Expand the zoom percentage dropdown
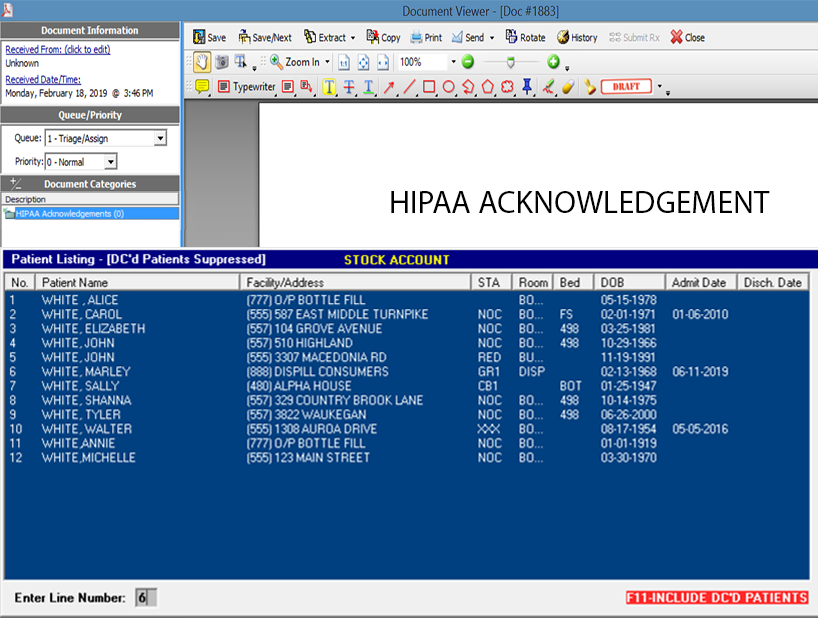818x618 pixels. (452, 62)
